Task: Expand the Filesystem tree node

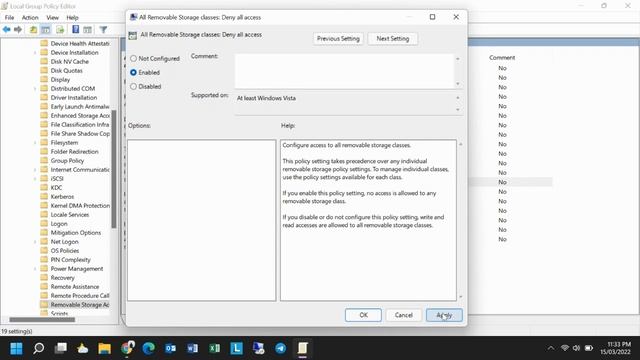Action: coord(35,142)
